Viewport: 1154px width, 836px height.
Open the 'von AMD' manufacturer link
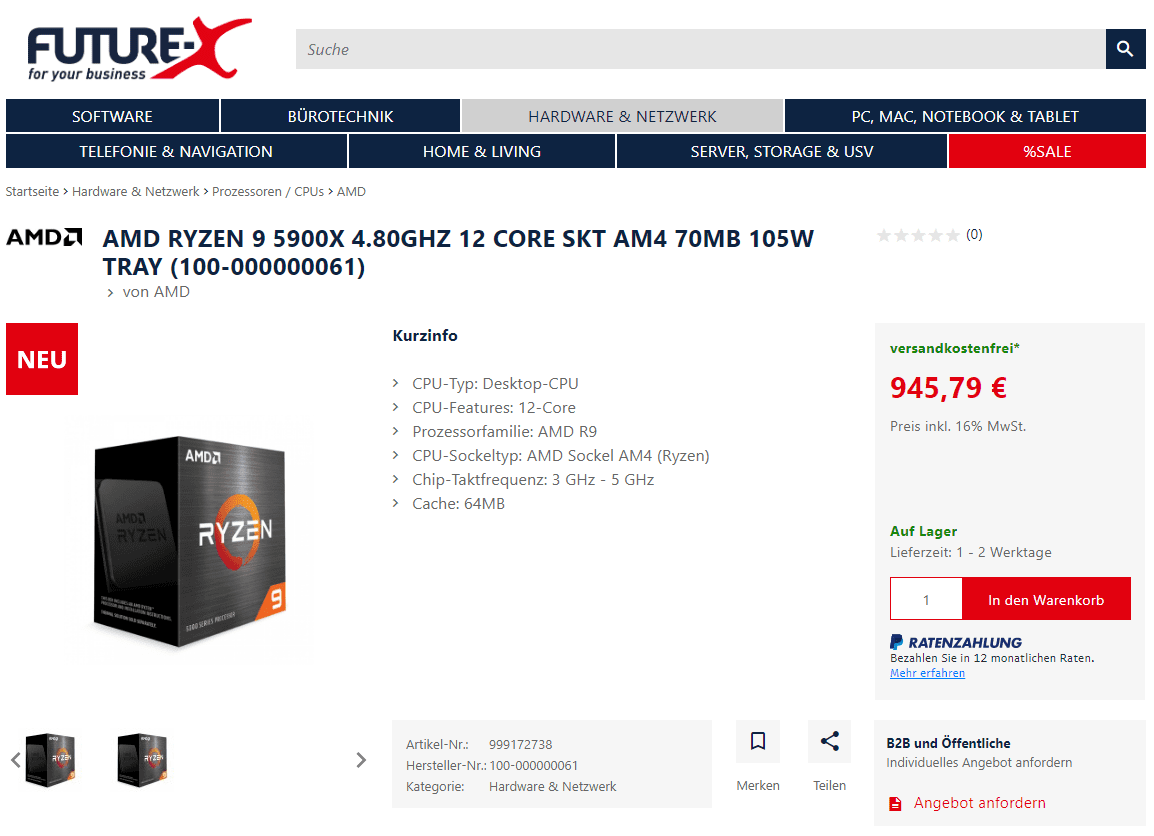(155, 292)
